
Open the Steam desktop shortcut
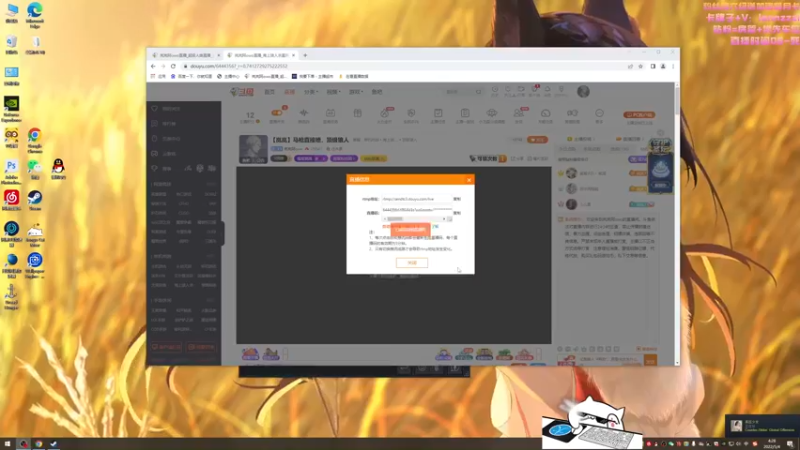coord(35,199)
